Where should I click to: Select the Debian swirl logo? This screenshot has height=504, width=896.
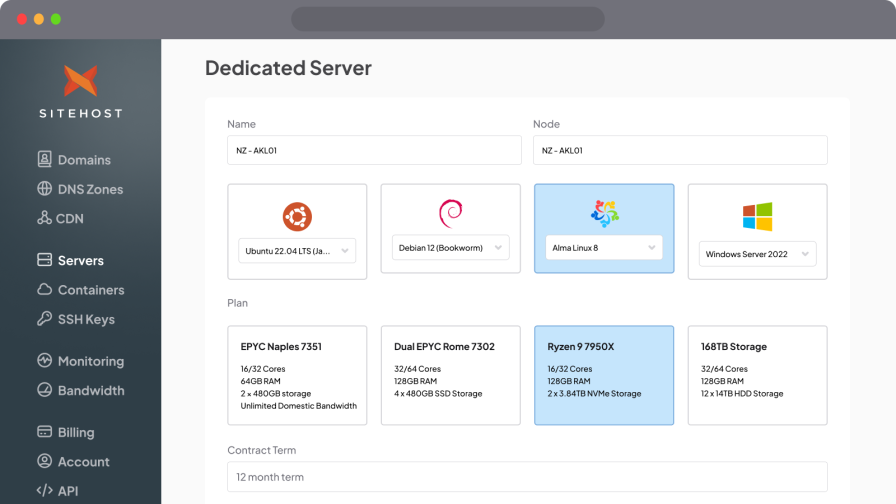coord(450,213)
